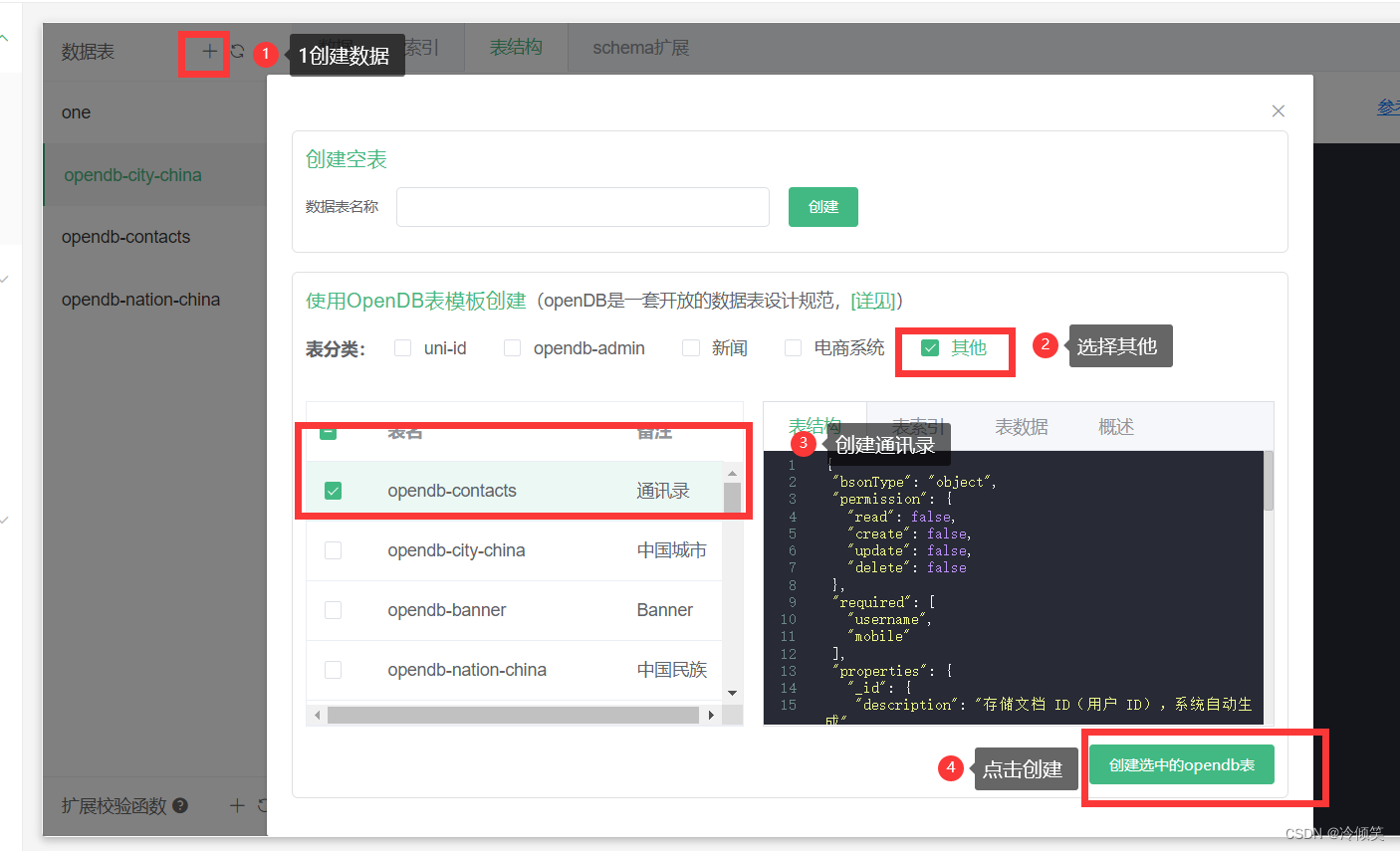Toggle the select-all checkbox in table header
This screenshot has height=851, width=1400.
pyautogui.click(x=328, y=432)
